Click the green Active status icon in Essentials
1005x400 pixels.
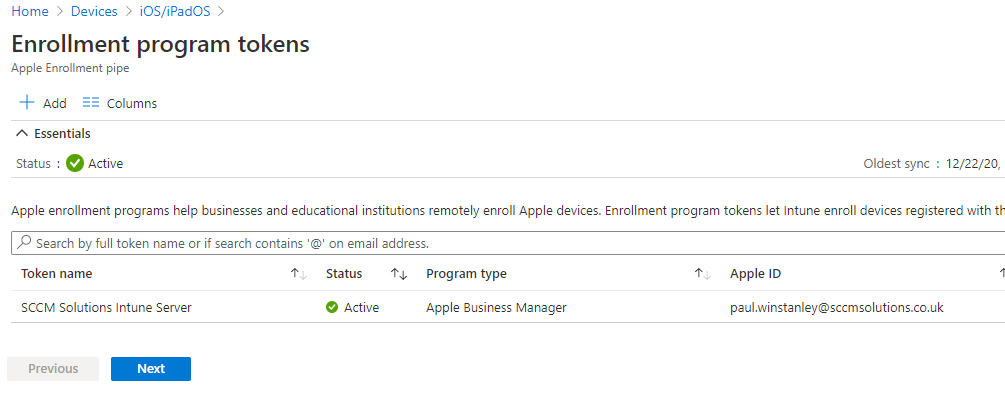75,163
